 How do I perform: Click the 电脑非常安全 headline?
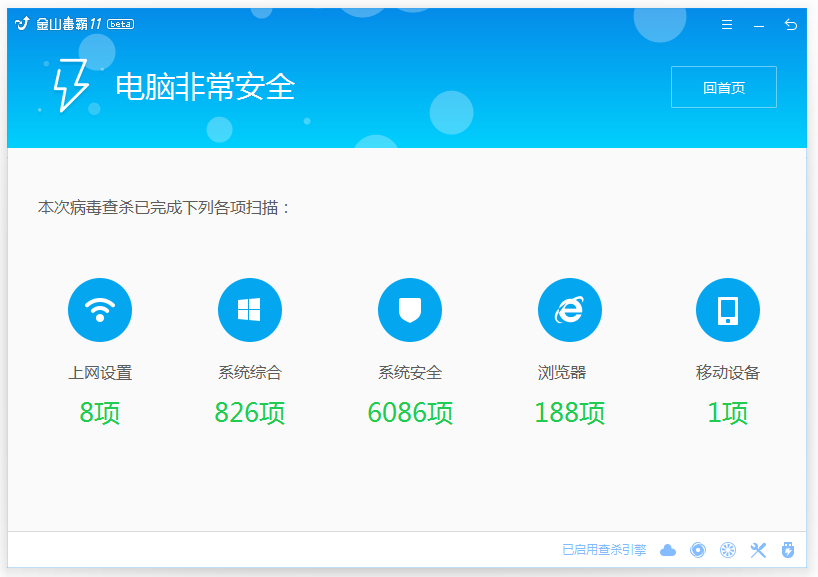point(206,87)
